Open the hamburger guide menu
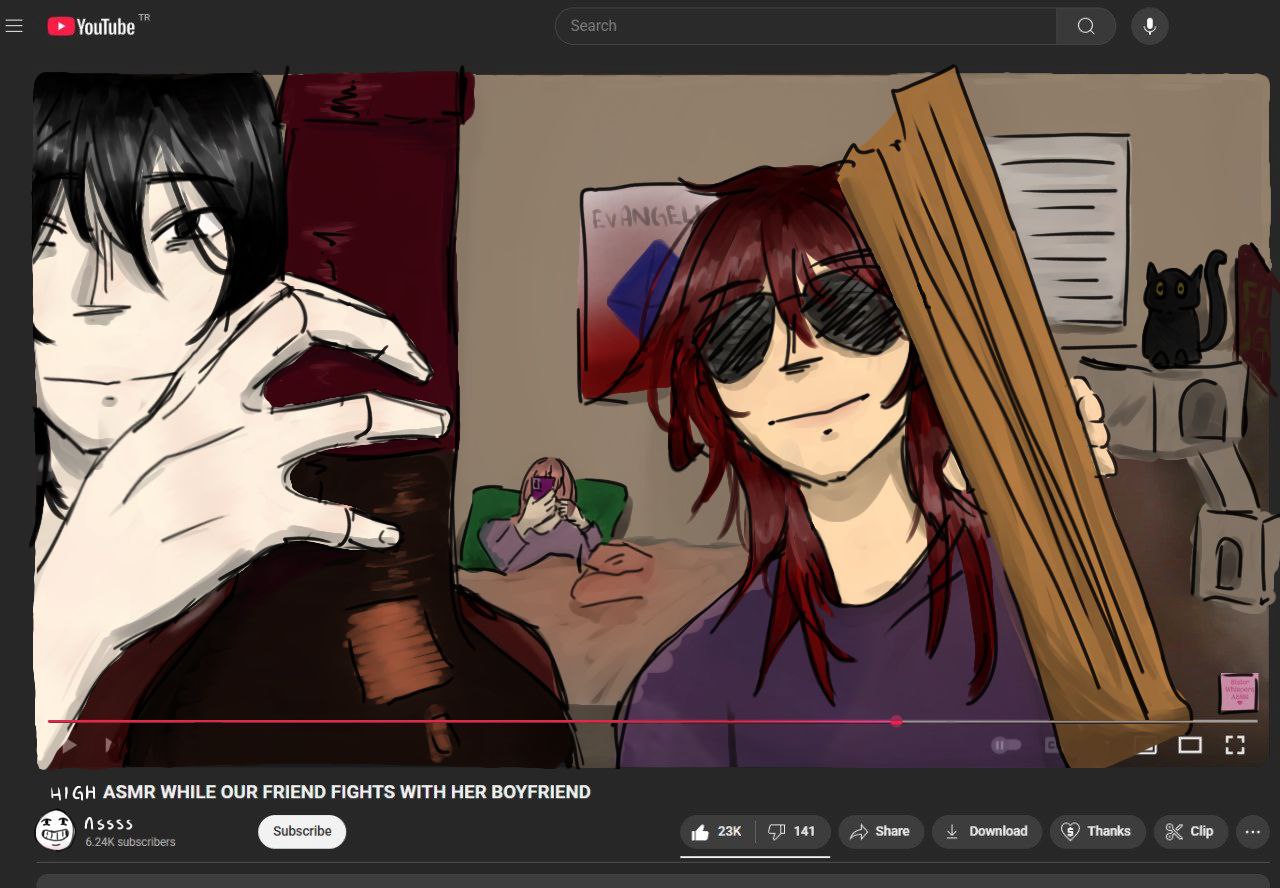This screenshot has height=888, width=1280. [14, 26]
